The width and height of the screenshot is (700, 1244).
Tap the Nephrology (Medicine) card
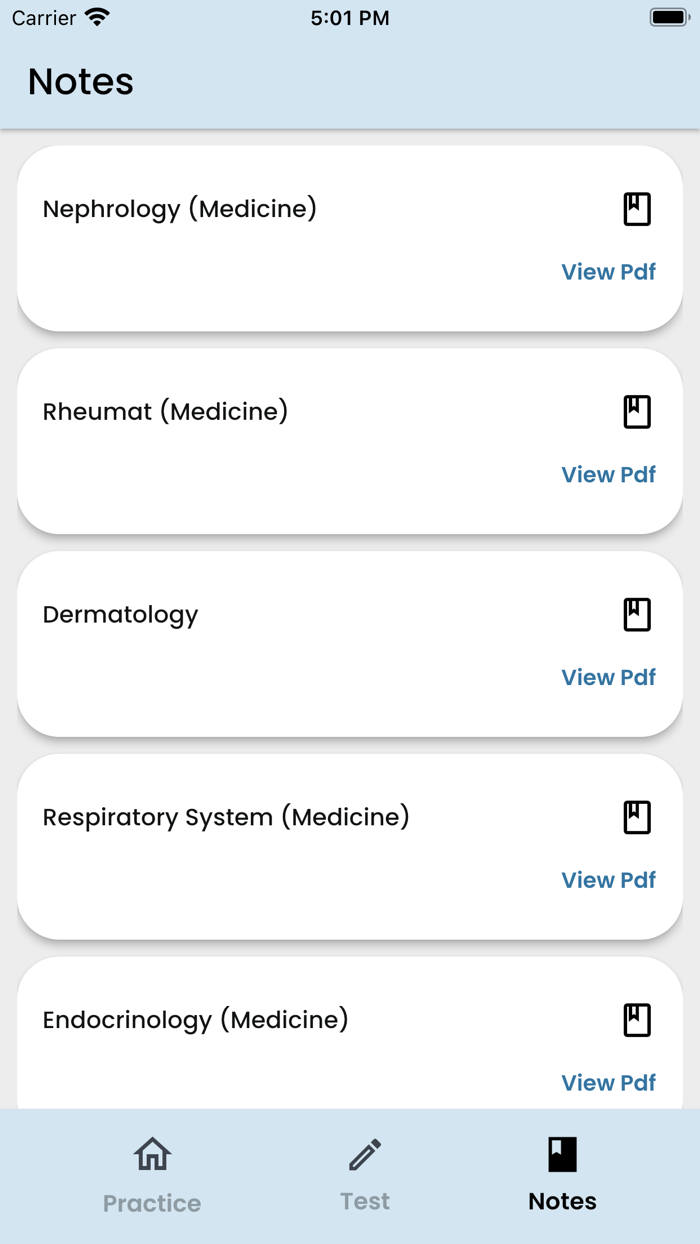[x=350, y=238]
